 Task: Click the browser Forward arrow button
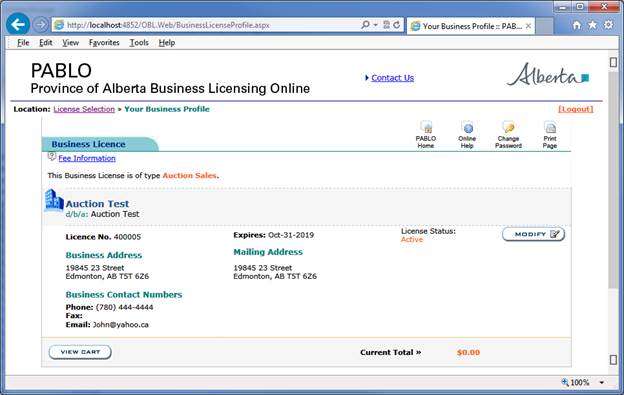(40, 25)
